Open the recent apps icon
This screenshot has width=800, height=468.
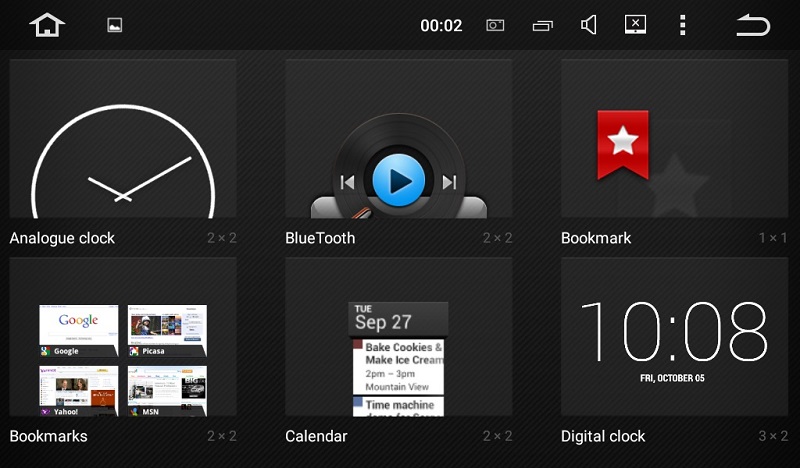(x=543, y=26)
